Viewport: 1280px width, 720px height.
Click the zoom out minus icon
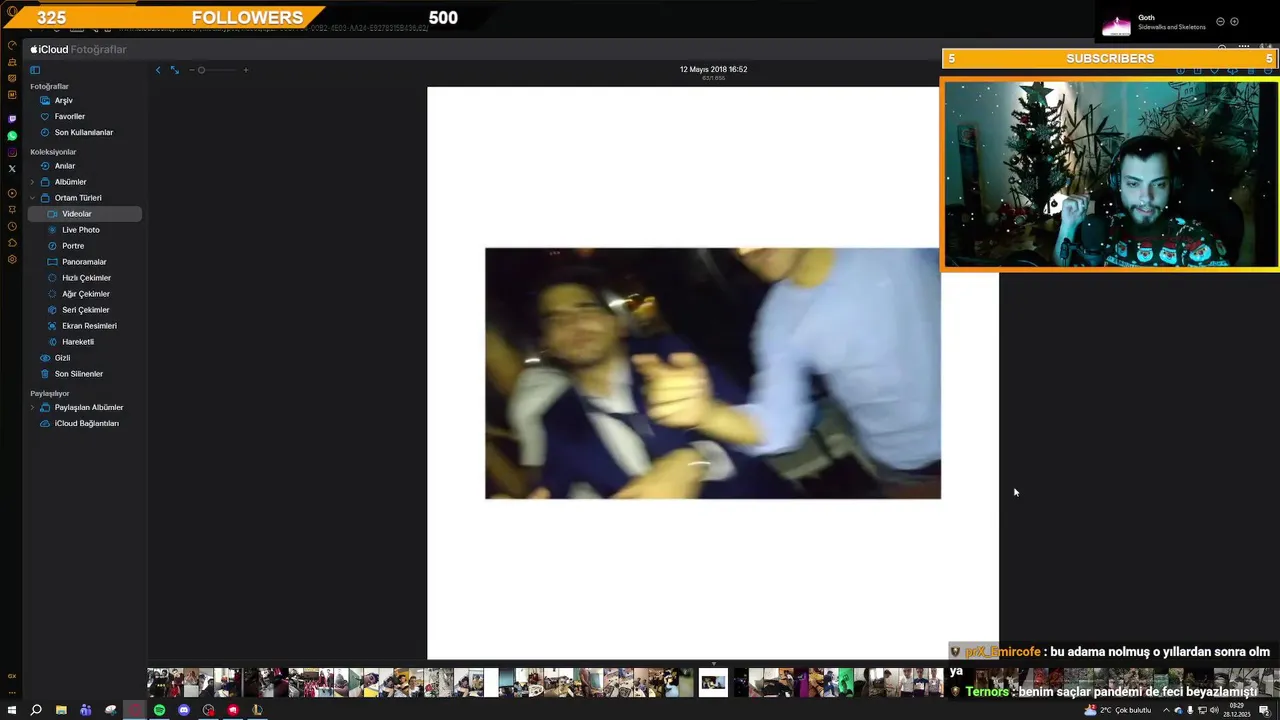(x=191, y=70)
